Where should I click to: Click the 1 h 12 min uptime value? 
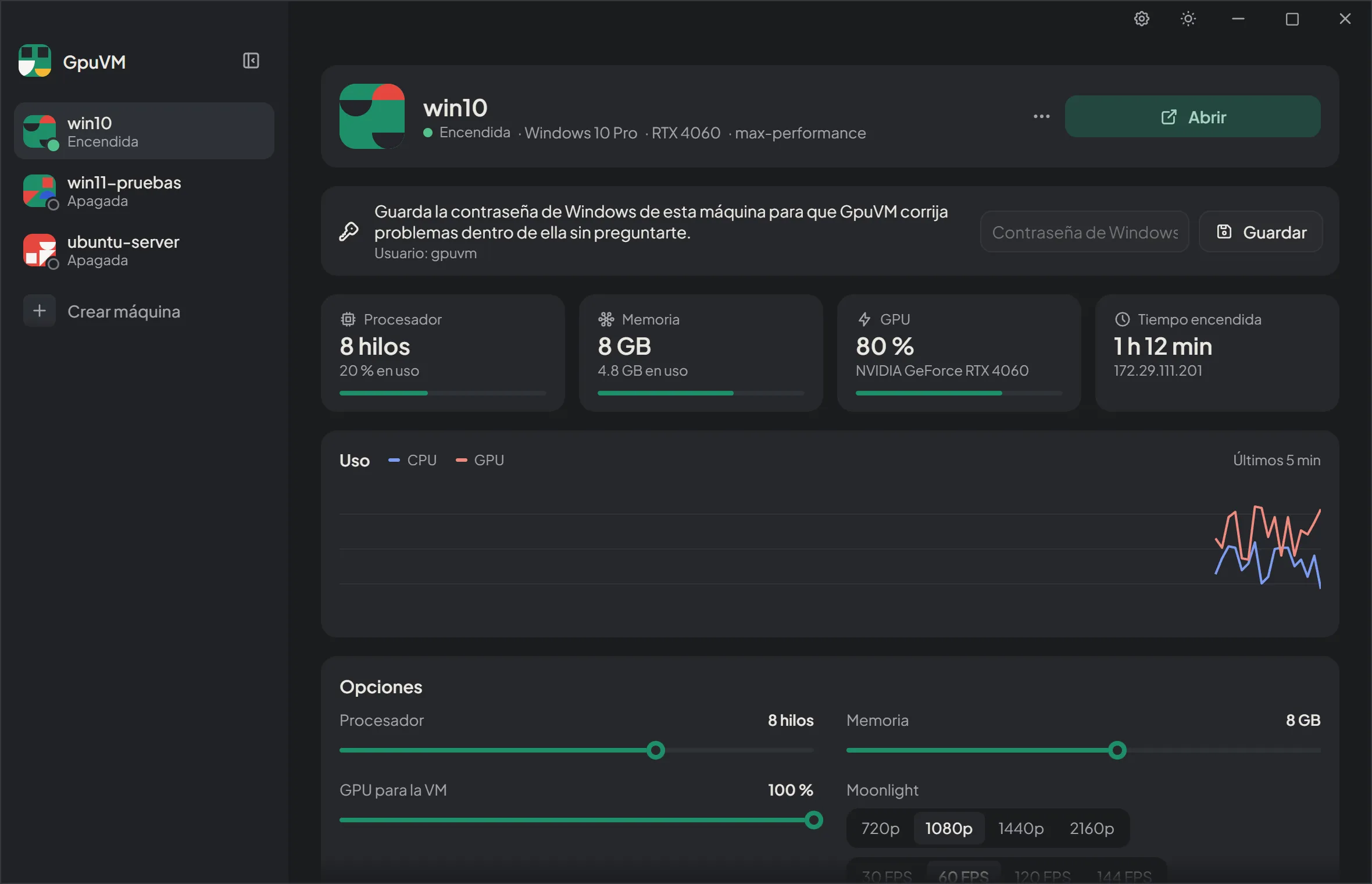[1163, 347]
